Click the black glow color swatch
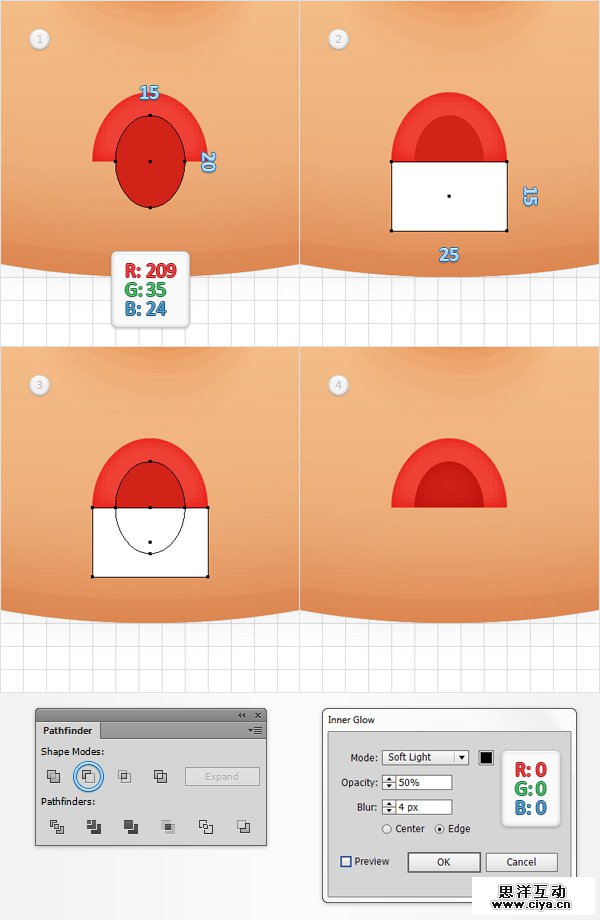This screenshot has height=920, width=600. coord(486,757)
